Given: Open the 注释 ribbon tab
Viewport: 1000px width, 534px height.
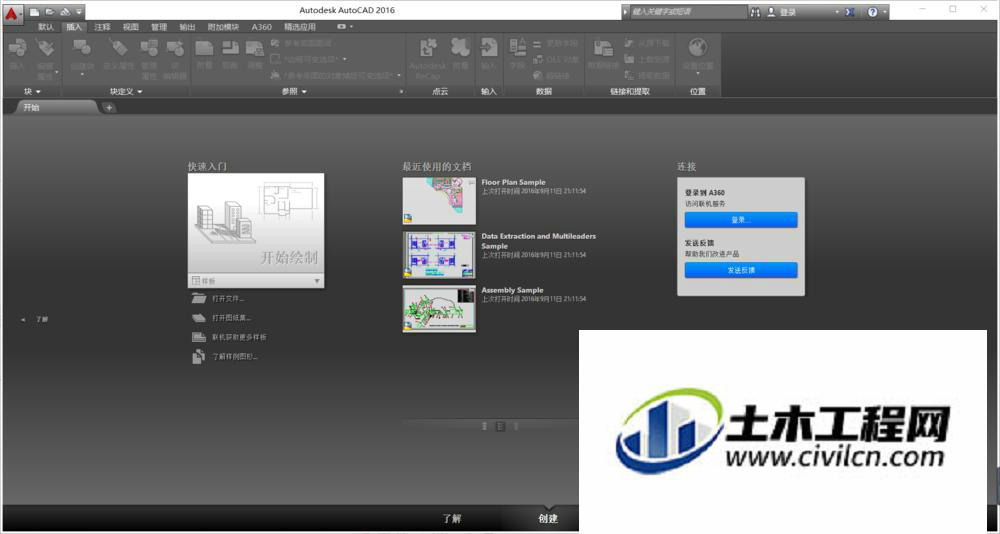Looking at the screenshot, I should coord(102,27).
